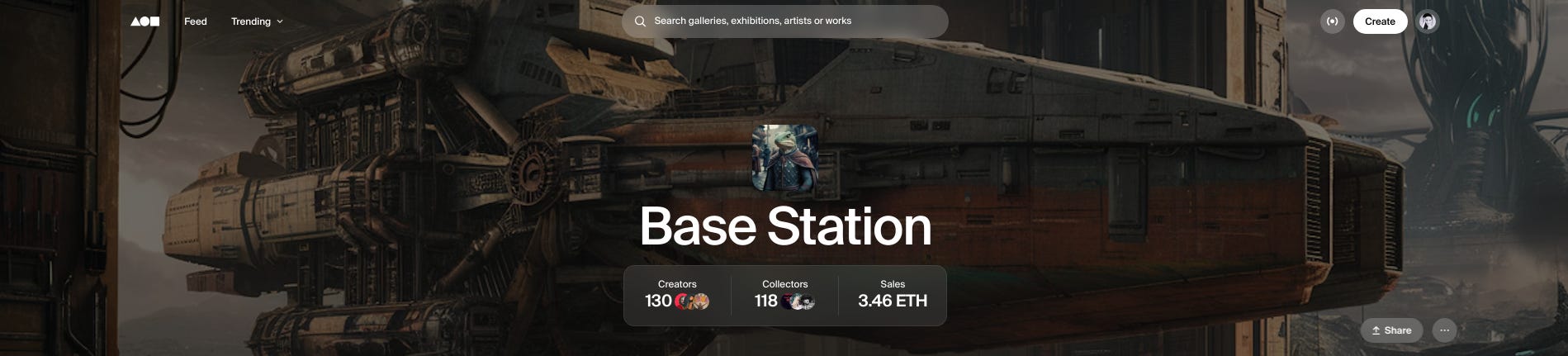The height and width of the screenshot is (356, 1568).
Task: Open the three-dot more options menu
Action: click(1444, 330)
